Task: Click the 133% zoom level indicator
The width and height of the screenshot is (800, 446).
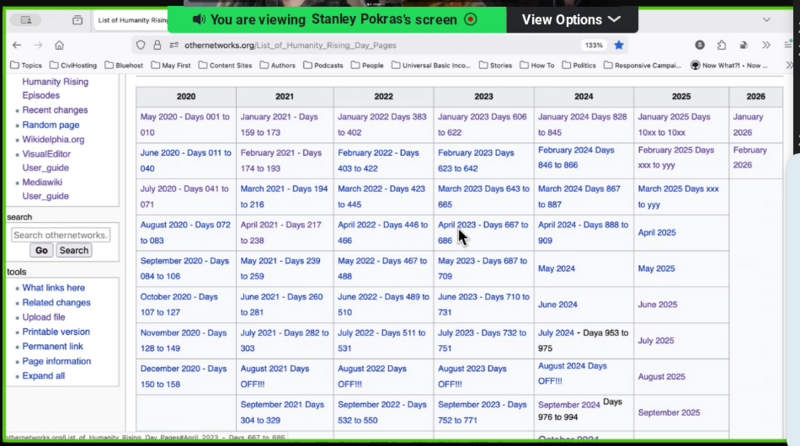Action: pyautogui.click(x=594, y=45)
